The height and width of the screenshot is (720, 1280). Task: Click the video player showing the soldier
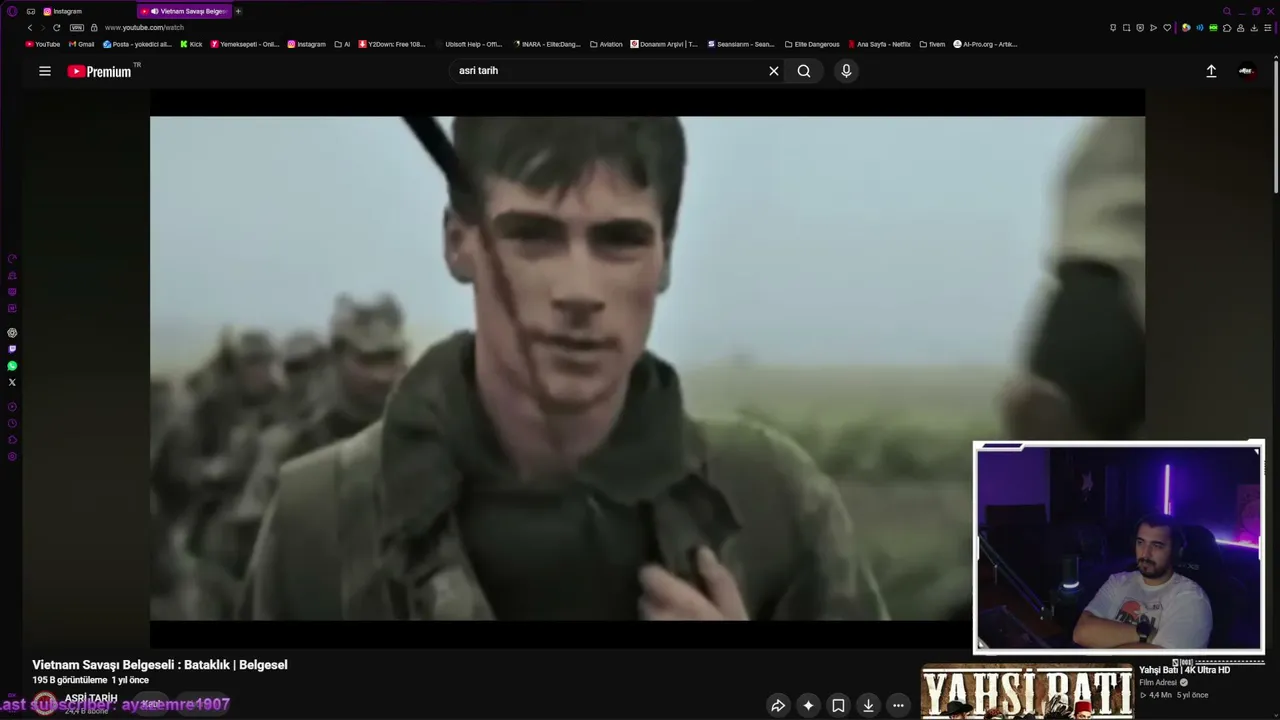pyautogui.click(x=647, y=368)
